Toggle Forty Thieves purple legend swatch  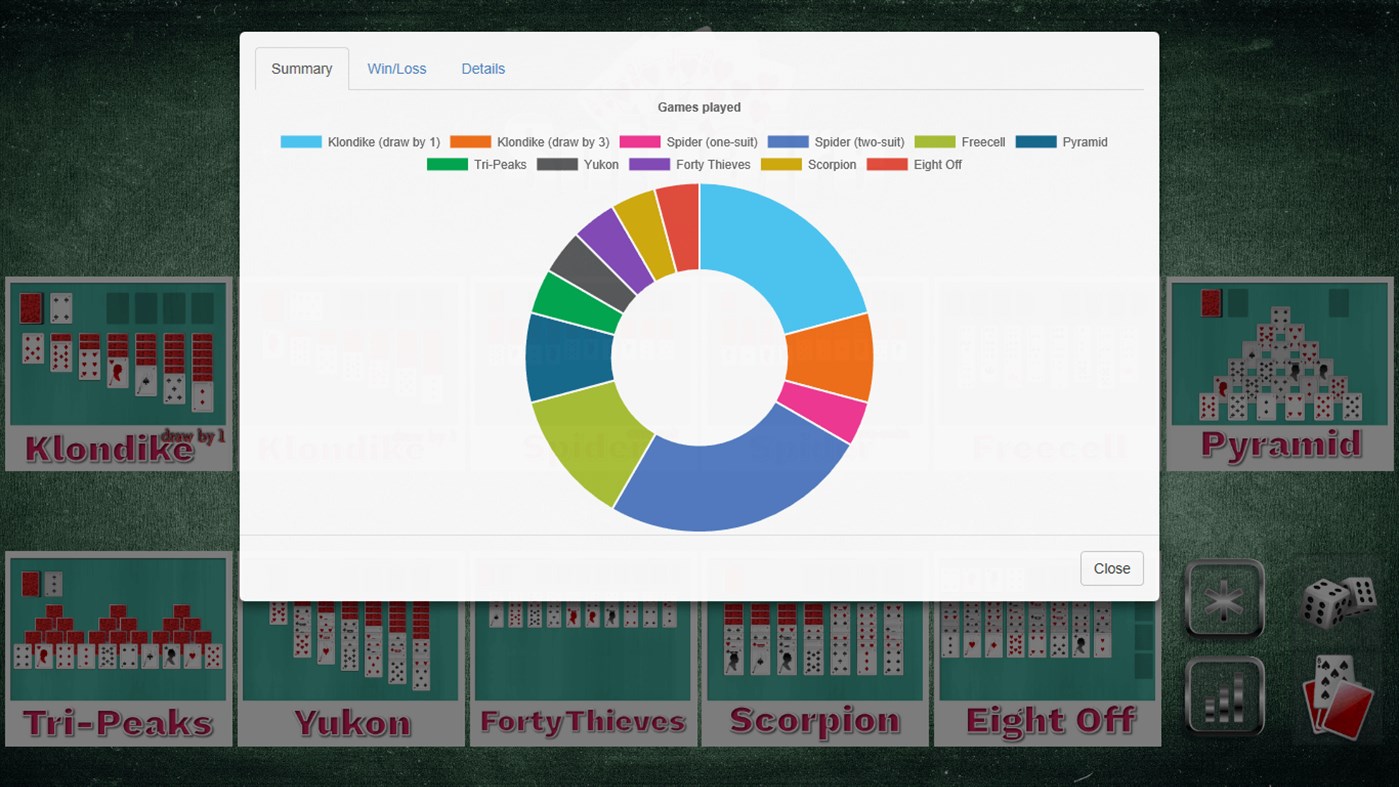649,164
